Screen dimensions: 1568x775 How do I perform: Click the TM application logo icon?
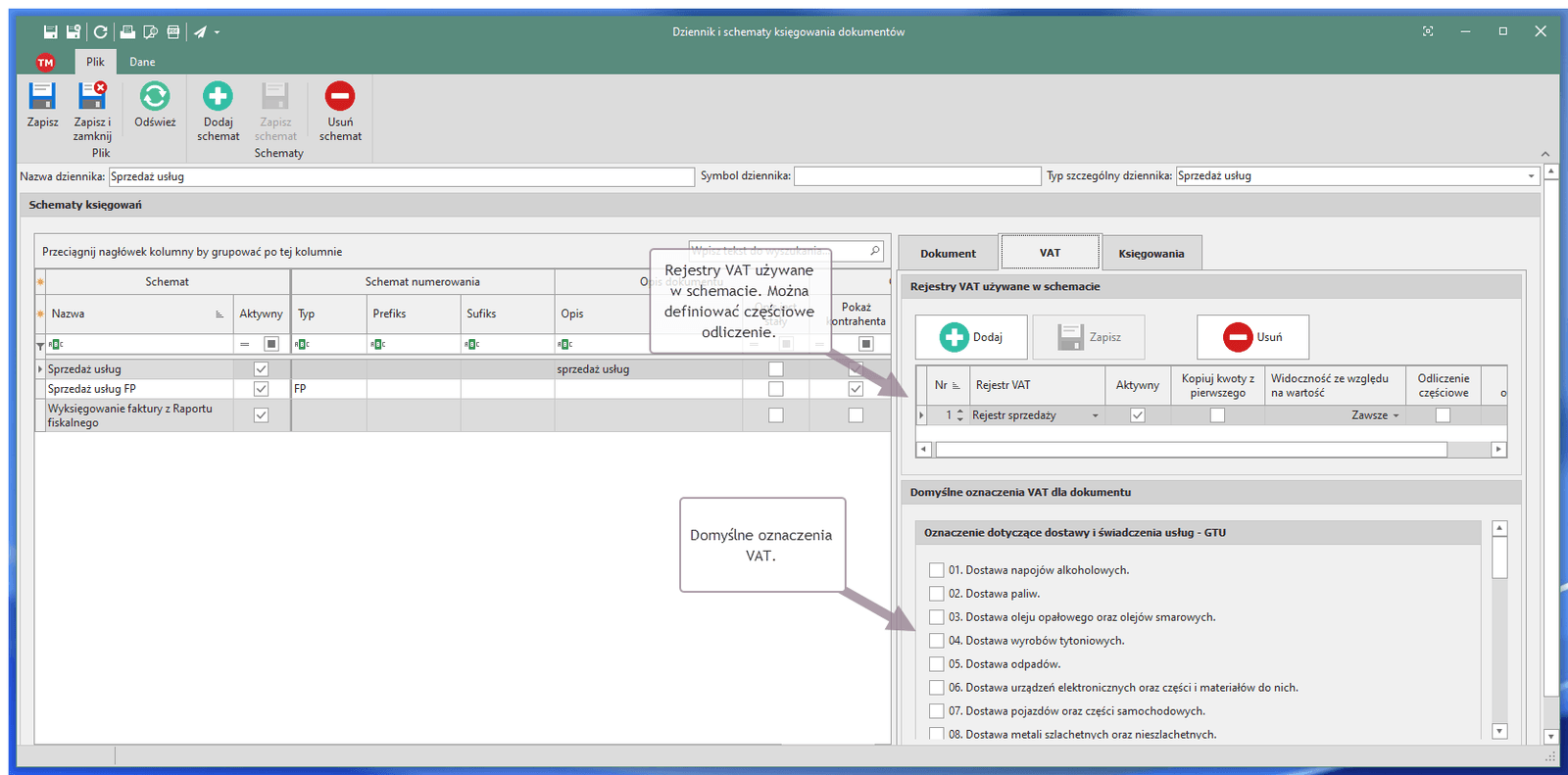[45, 62]
